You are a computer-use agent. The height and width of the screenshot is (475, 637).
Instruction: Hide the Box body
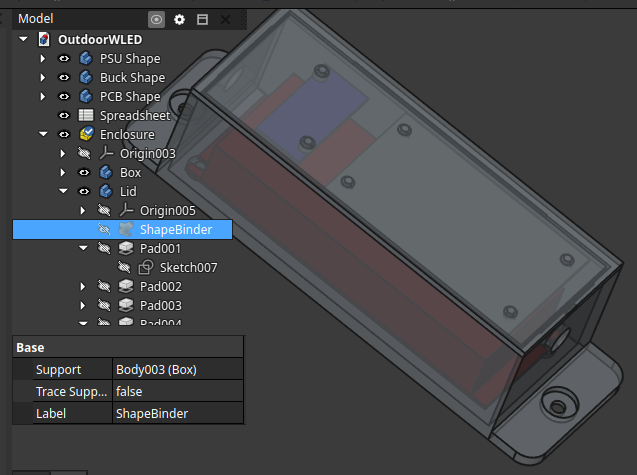click(x=84, y=172)
